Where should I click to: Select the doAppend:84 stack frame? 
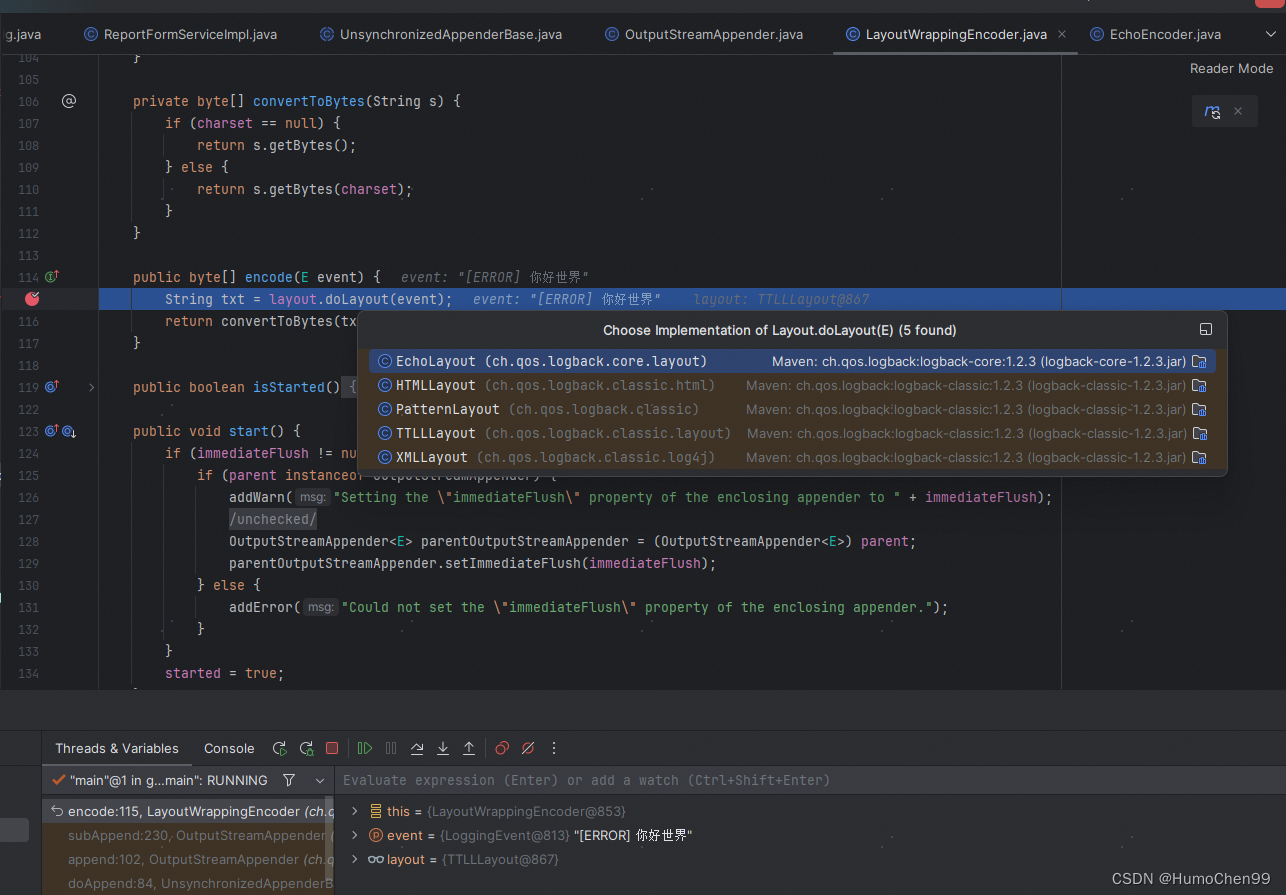(x=188, y=883)
